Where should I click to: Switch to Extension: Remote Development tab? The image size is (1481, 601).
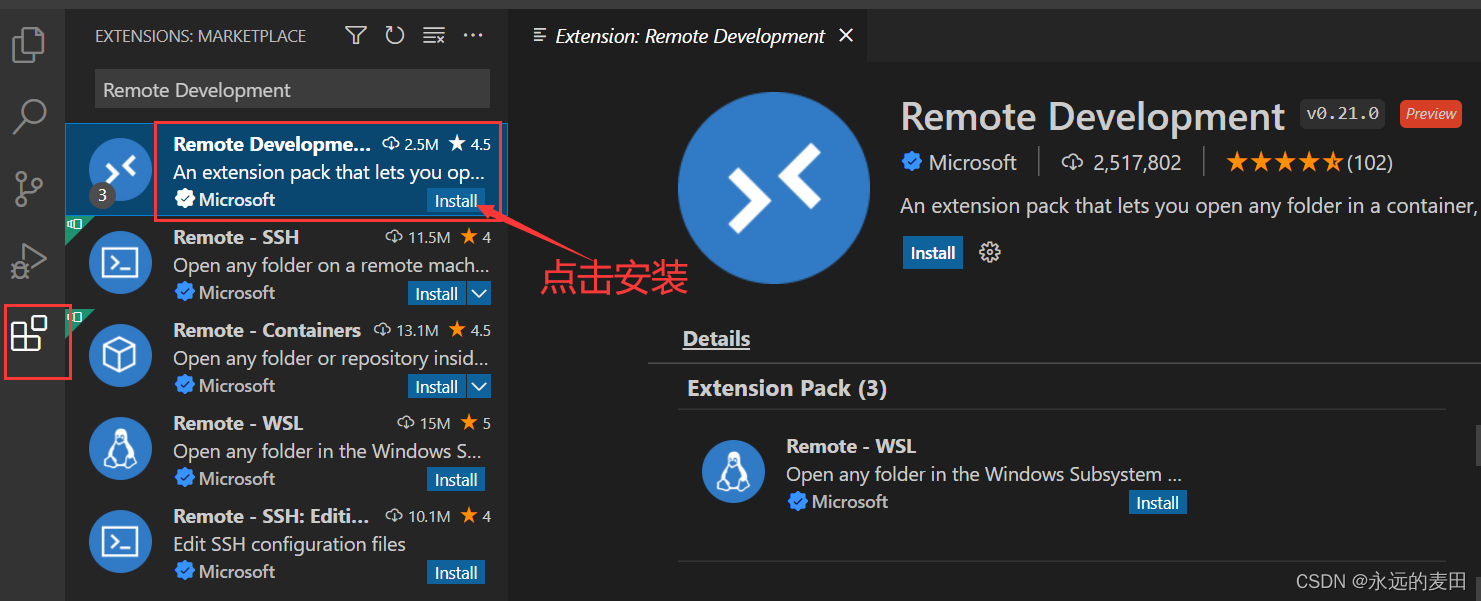(689, 36)
